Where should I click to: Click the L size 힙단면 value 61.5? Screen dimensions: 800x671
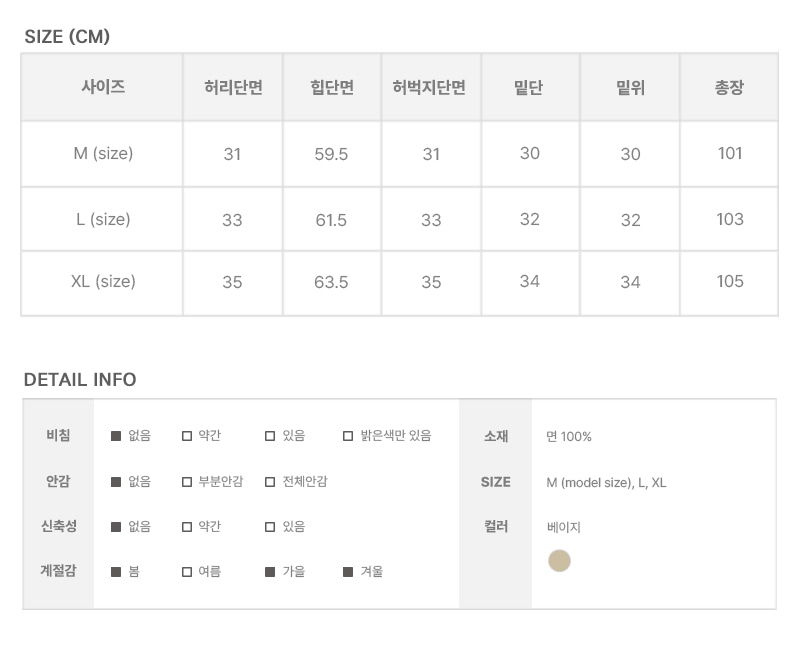[x=331, y=220]
